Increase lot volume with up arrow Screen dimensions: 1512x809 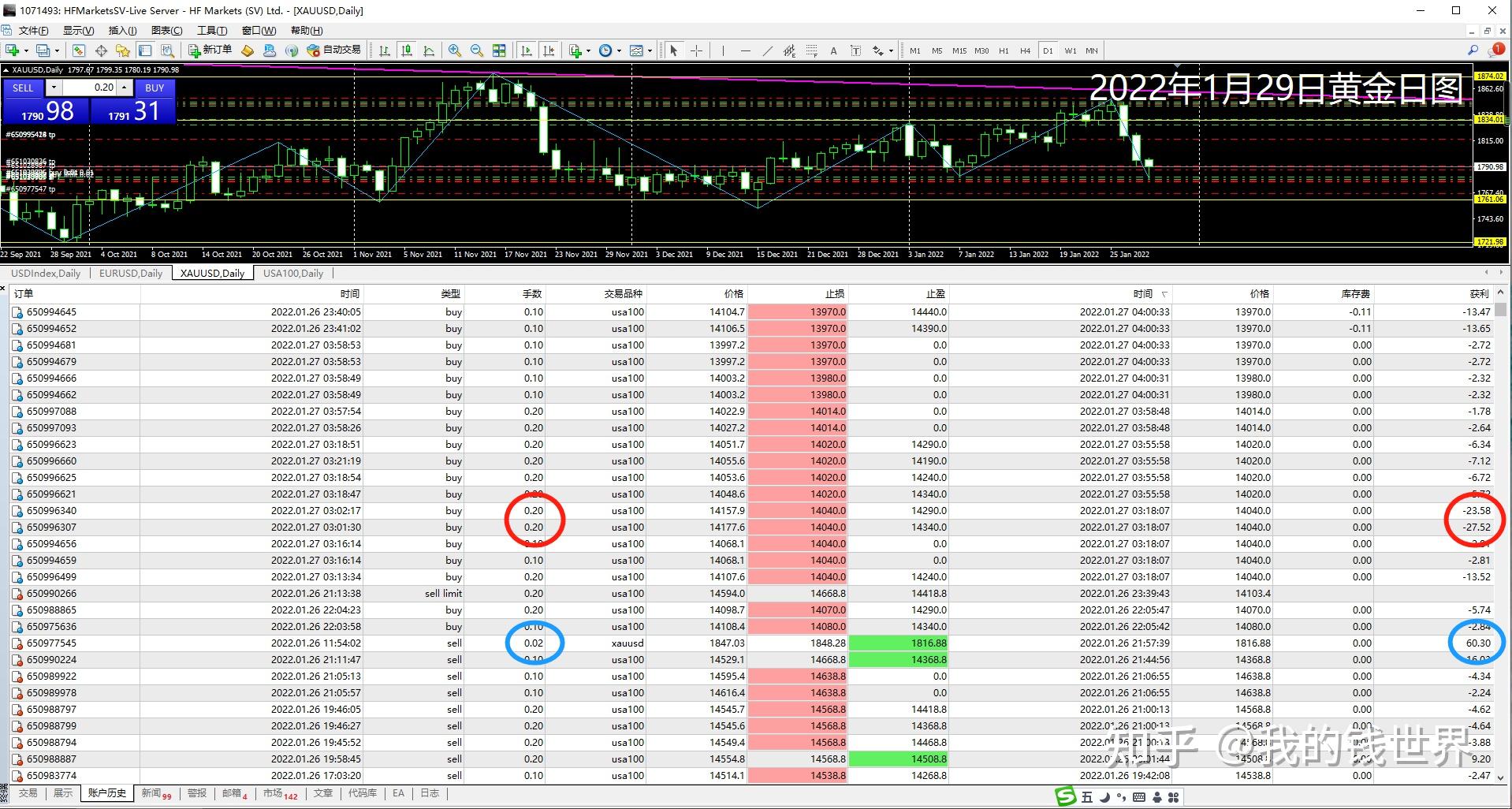click(x=124, y=88)
